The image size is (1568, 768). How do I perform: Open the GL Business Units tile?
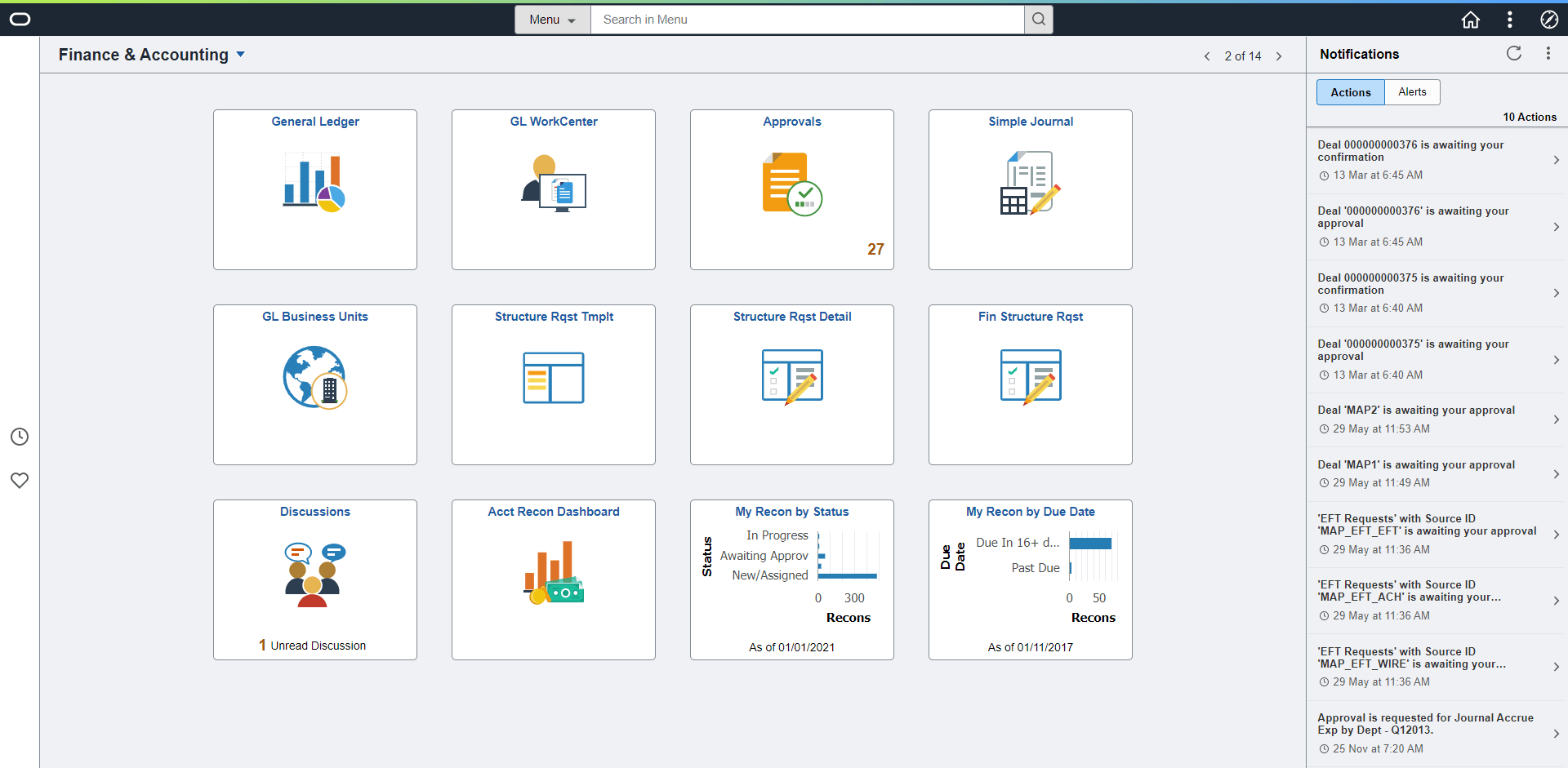coord(314,384)
